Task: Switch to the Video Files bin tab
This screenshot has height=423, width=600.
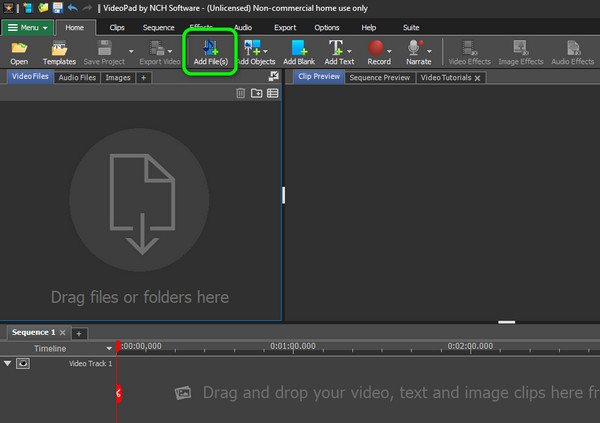Action: coord(30,77)
